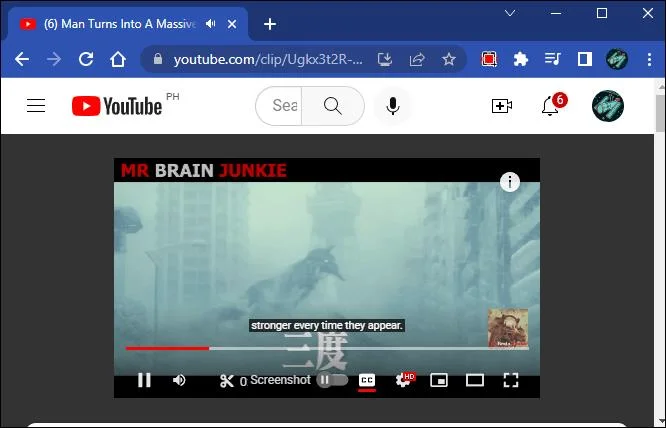Open YouTube notifications bell
666x428 pixels.
click(550, 106)
